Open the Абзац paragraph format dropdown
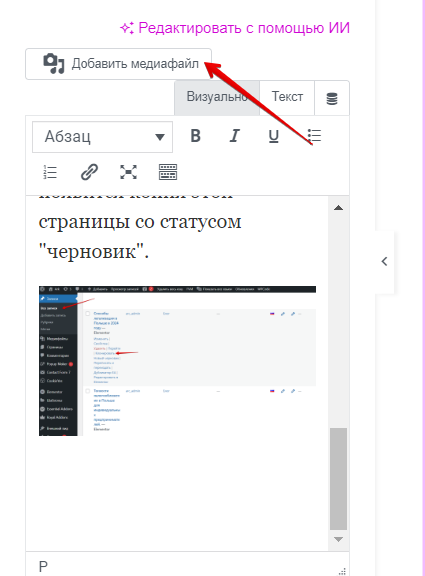 tap(102, 137)
